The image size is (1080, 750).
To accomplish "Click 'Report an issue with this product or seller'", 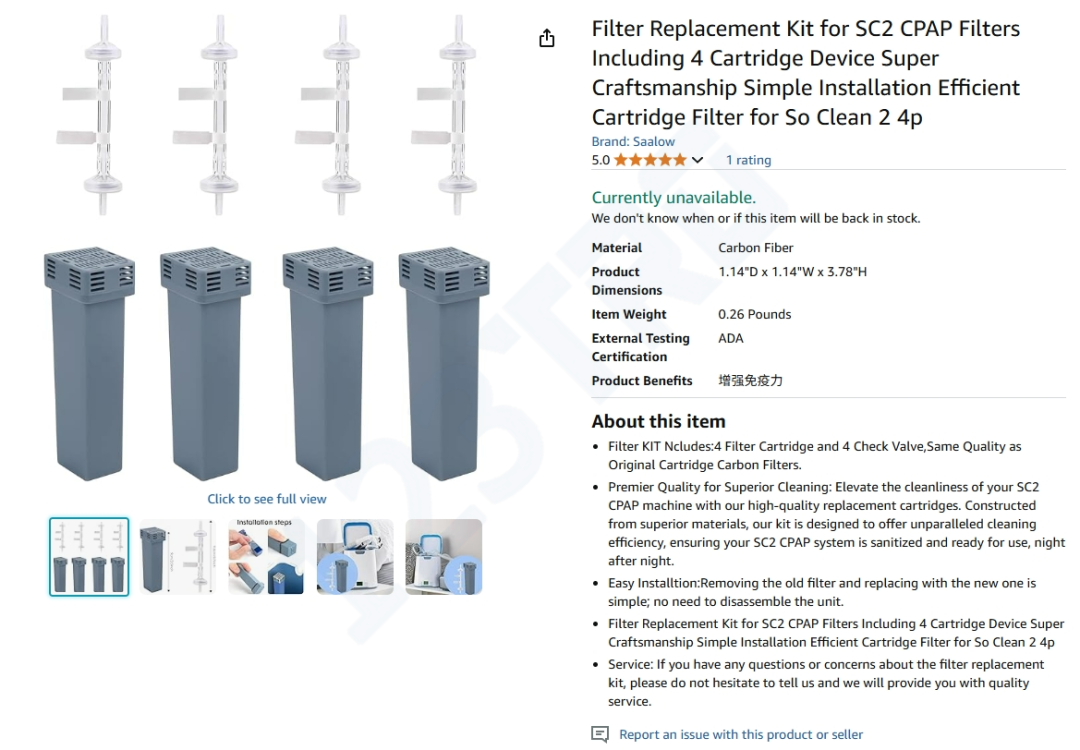I will (x=740, y=734).
